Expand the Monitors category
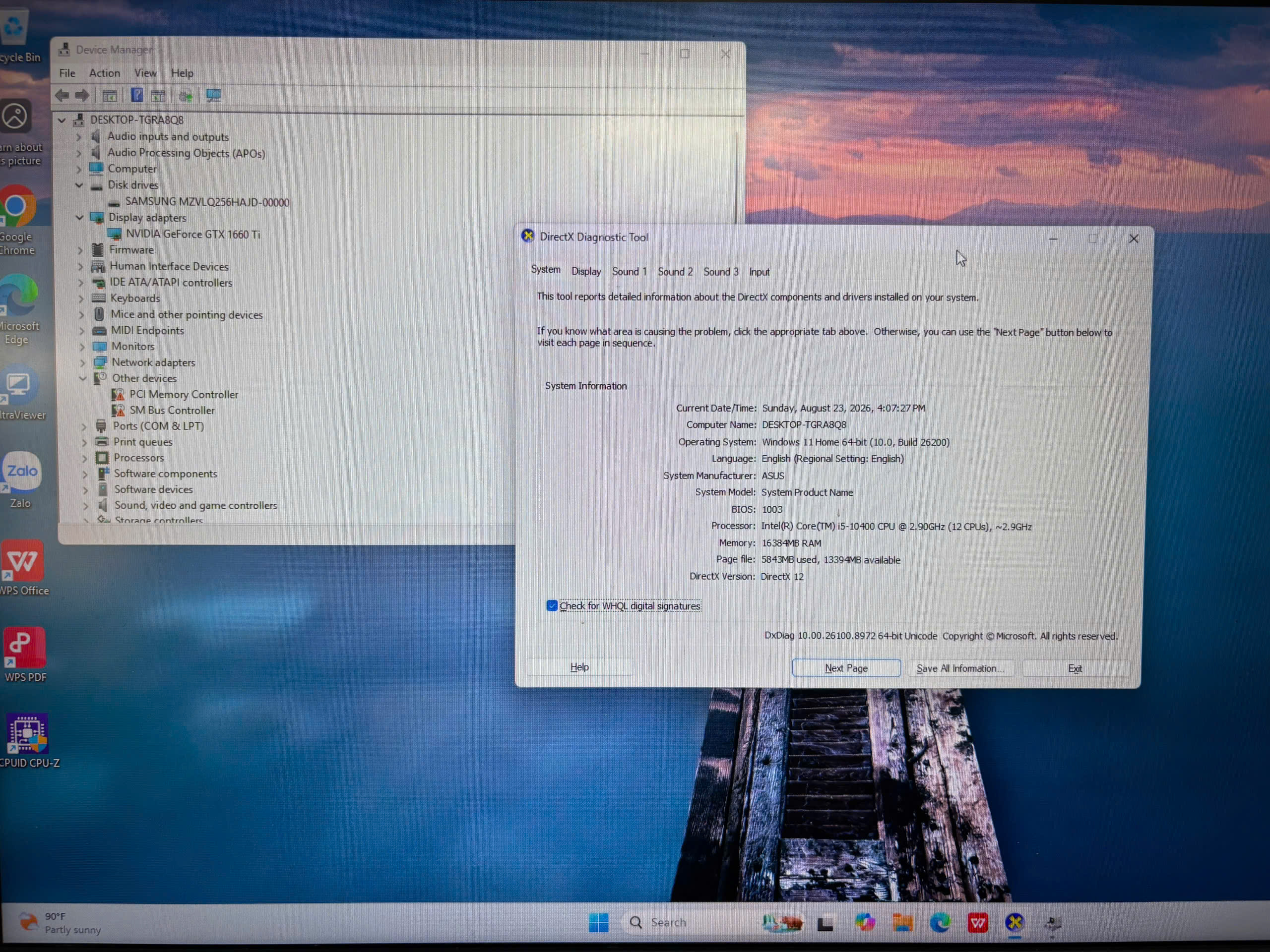The image size is (1270, 952). pos(82,347)
